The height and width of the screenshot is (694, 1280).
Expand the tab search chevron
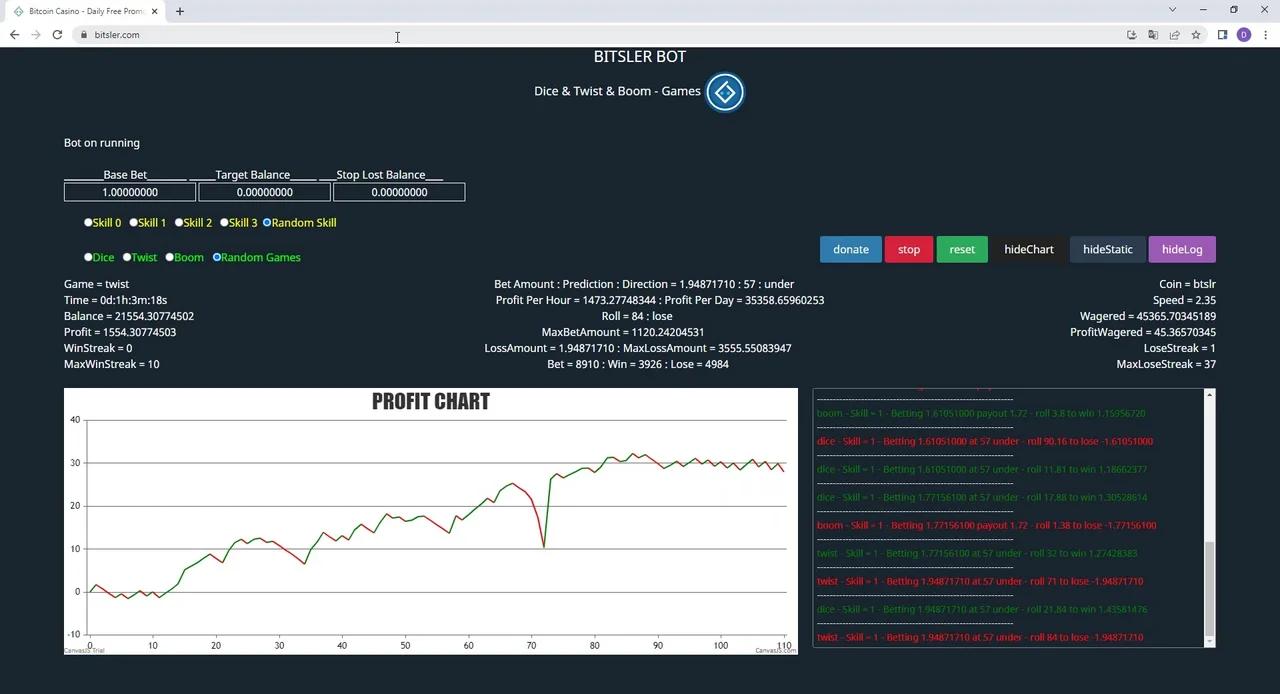[x=1172, y=10]
